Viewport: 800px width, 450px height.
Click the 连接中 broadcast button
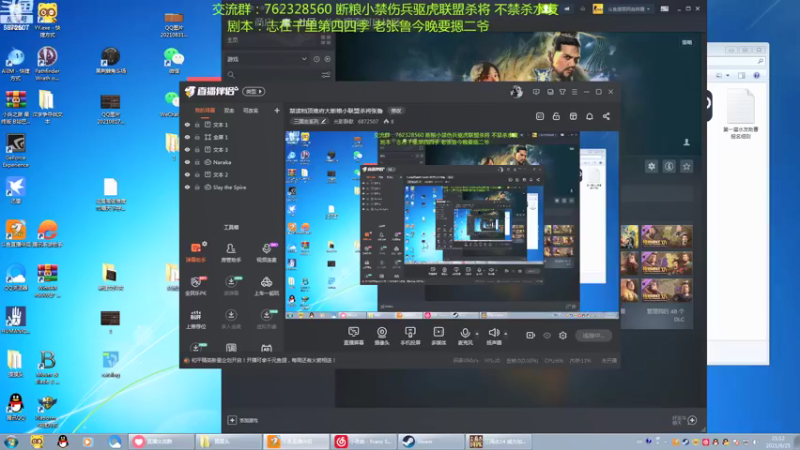(x=593, y=335)
